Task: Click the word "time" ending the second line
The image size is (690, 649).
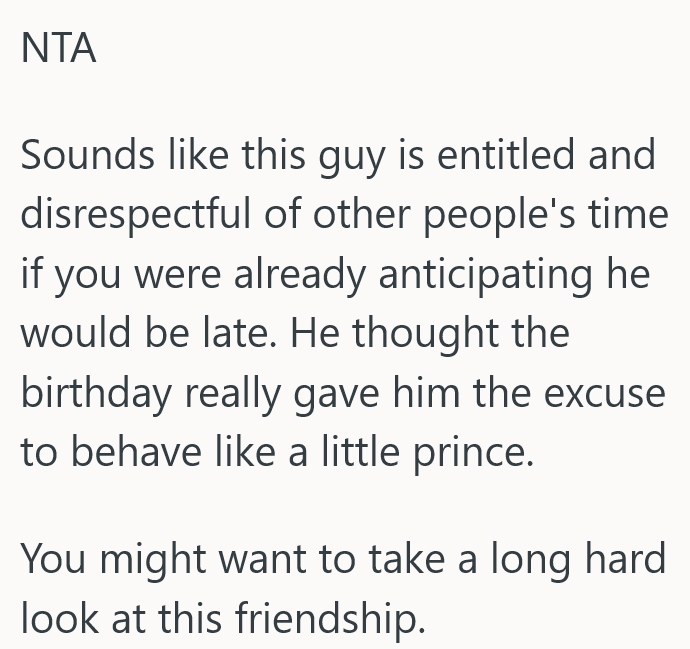Action: (x=628, y=214)
